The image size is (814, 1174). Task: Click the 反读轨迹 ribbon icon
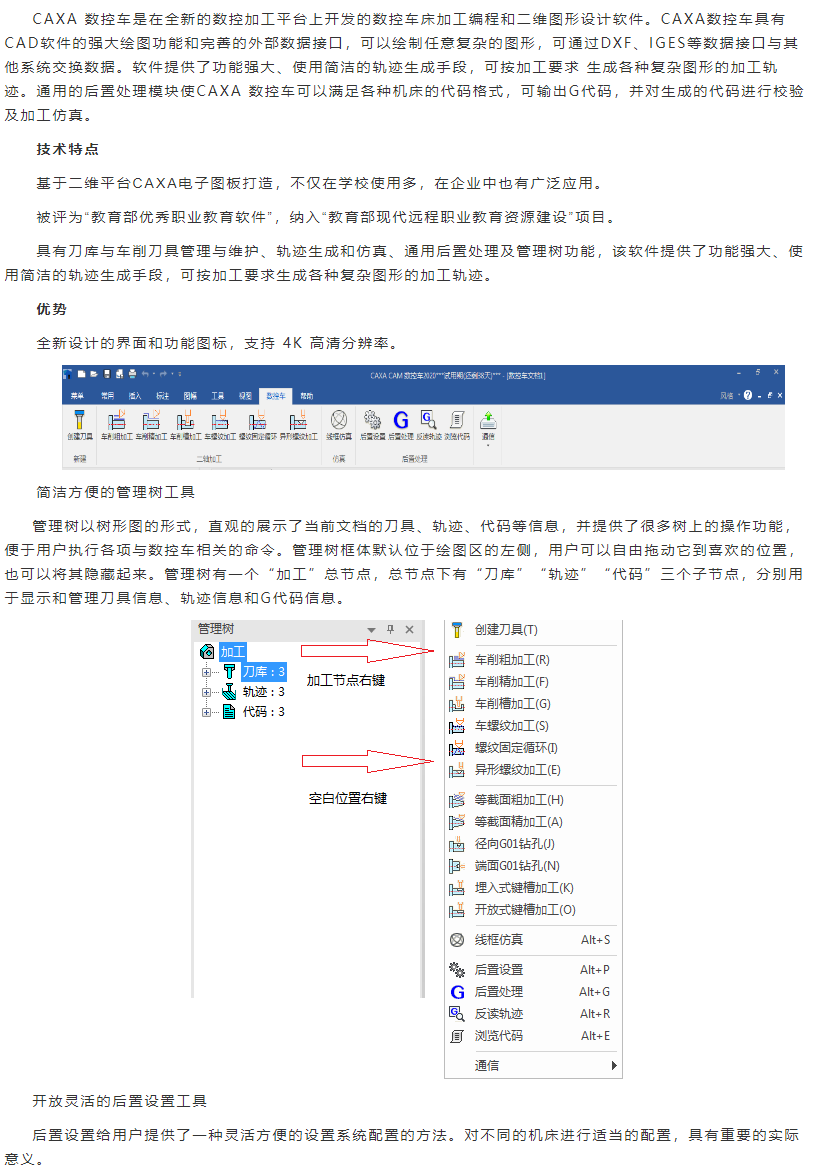(x=429, y=424)
